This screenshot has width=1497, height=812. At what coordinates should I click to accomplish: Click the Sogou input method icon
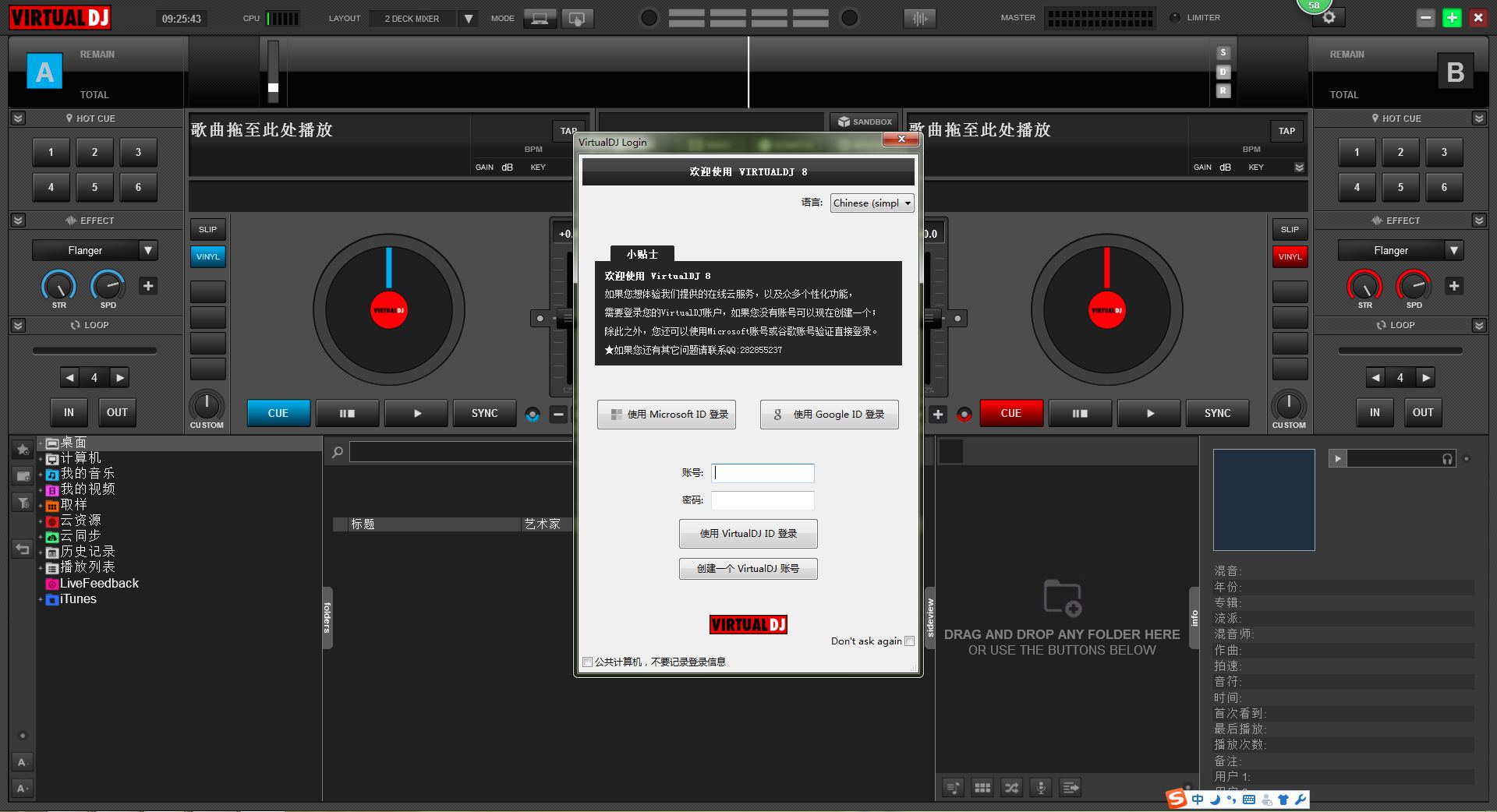(x=1177, y=799)
